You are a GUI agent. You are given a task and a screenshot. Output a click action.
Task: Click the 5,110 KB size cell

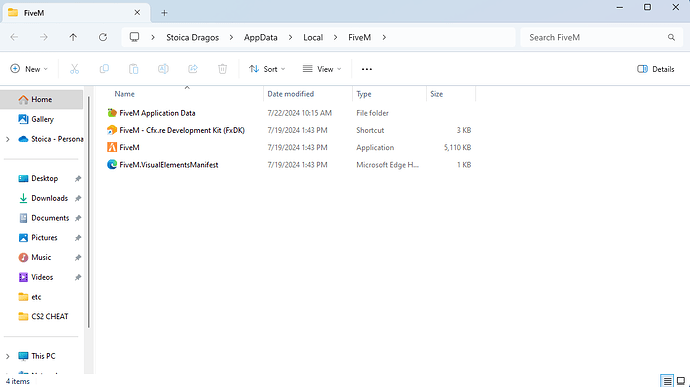[x=457, y=147]
